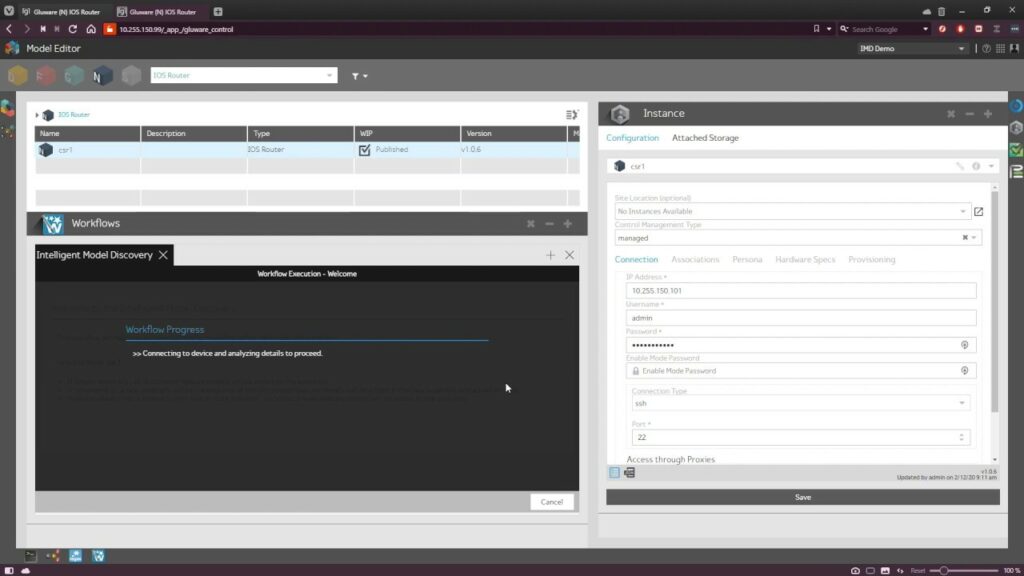Show the Password field contents

[x=964, y=344]
